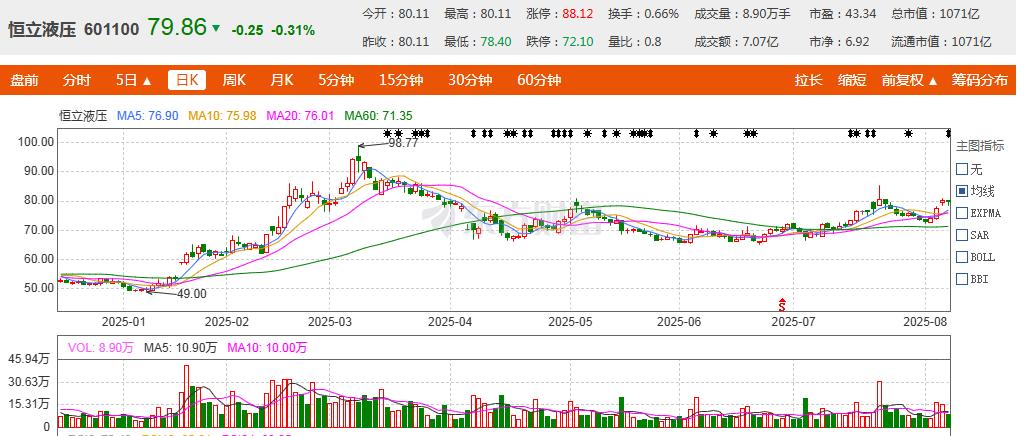The image size is (1026, 436).
Task: Click the 2025-07 date axis label
Action: point(794,322)
